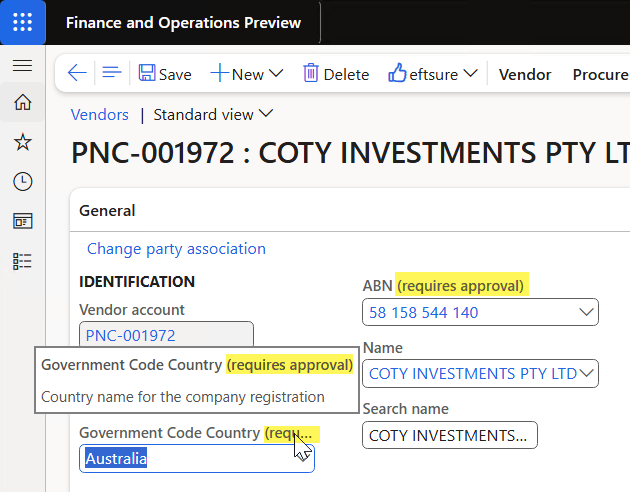Image resolution: width=630 pixels, height=492 pixels.
Task: Show the list view lines icon
Action: click(x=112, y=73)
